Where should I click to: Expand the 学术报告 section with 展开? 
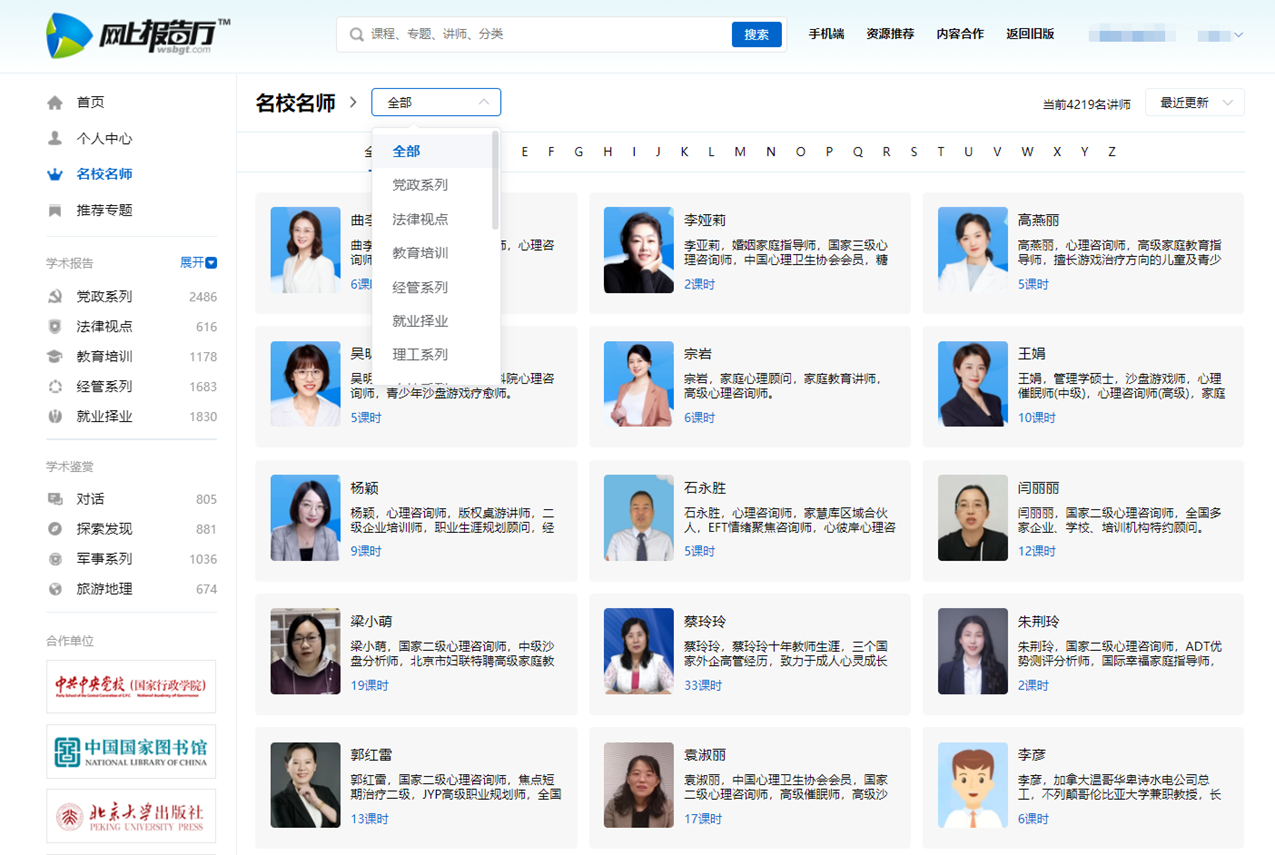(x=198, y=263)
